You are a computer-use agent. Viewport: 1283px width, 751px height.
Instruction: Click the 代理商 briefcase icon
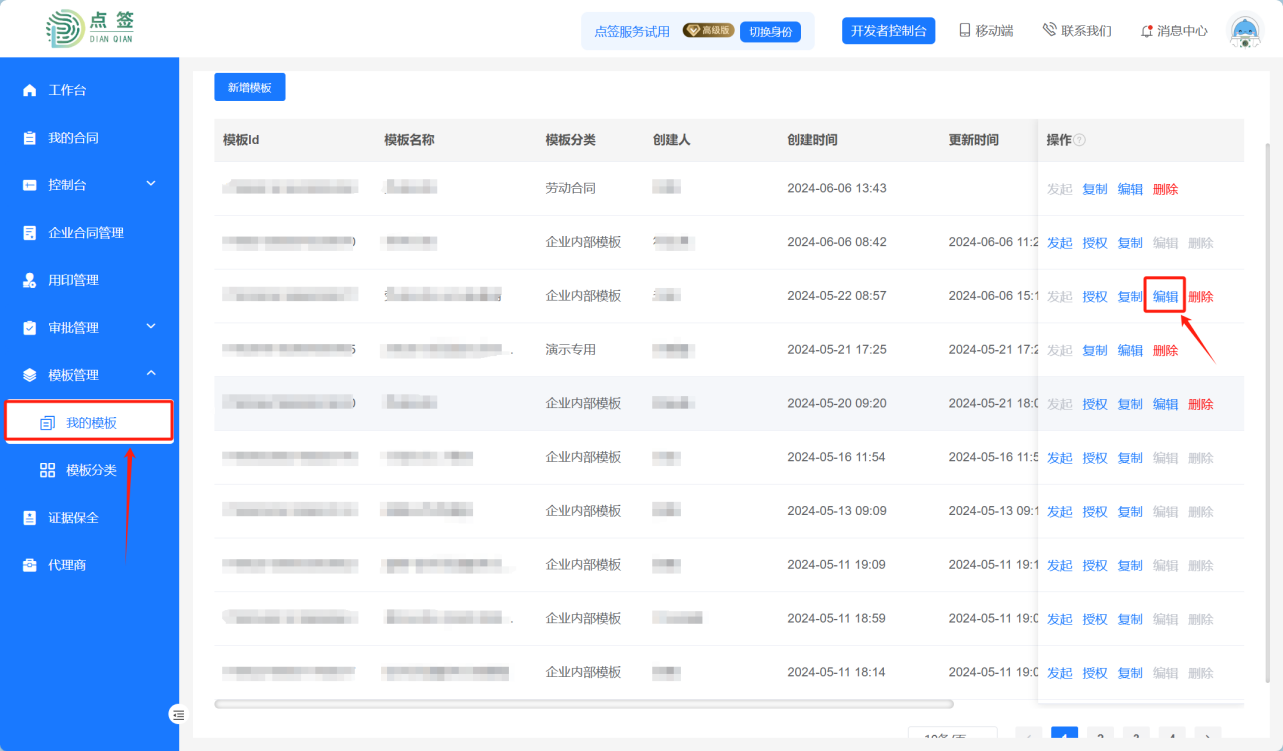(x=30, y=565)
